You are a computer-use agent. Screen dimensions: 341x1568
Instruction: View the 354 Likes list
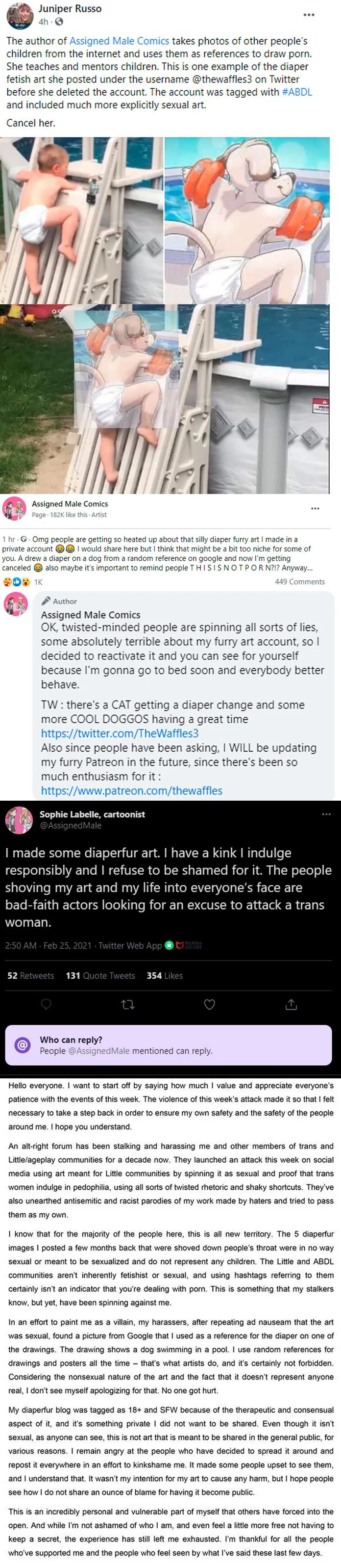point(164,976)
